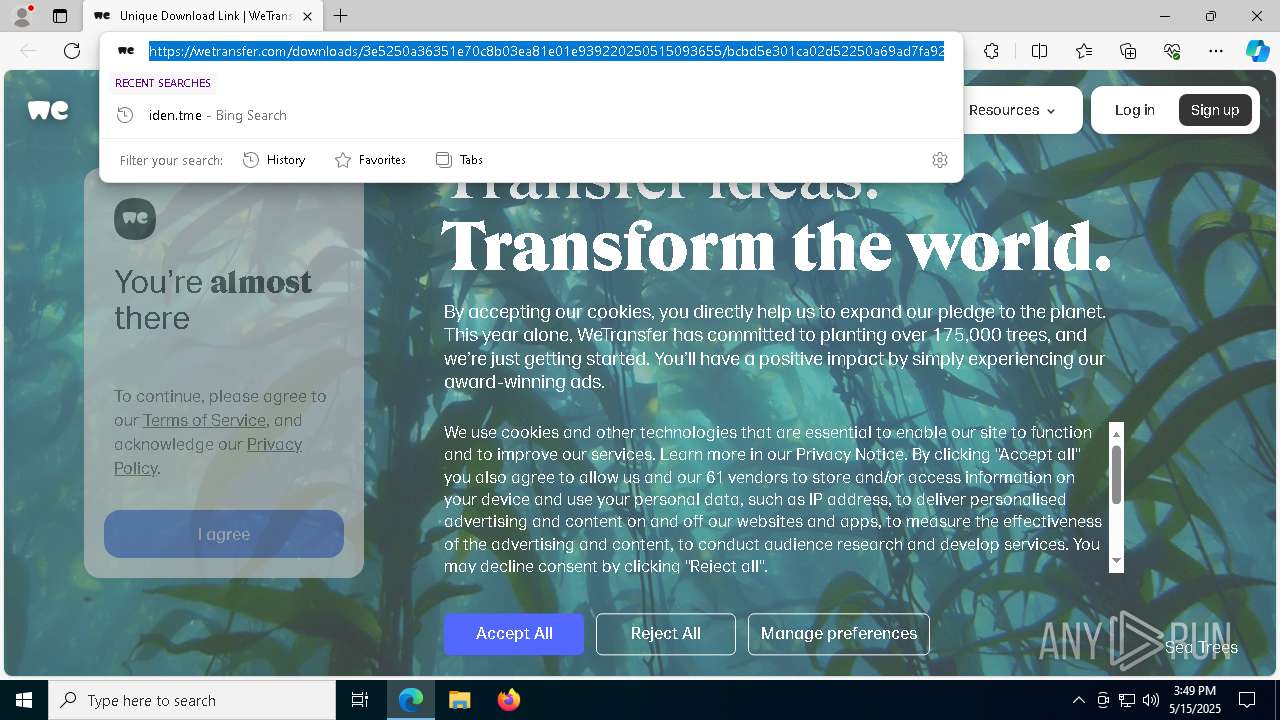
Task: Click the back navigation arrow
Action: pyautogui.click(x=28, y=51)
